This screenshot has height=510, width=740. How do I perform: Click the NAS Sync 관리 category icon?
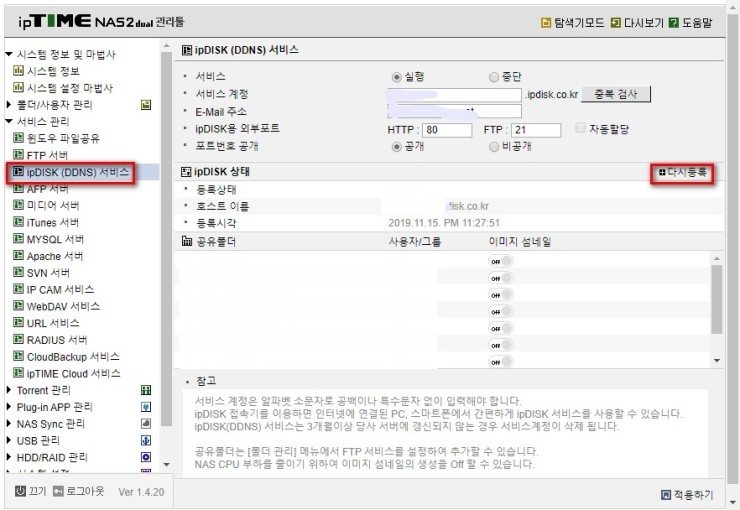(146, 423)
